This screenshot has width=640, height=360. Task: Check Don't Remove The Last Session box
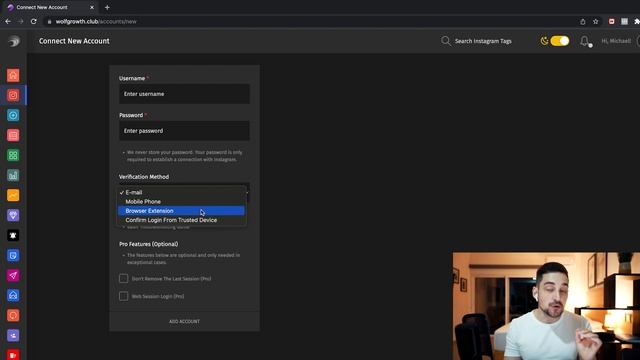[123, 278]
